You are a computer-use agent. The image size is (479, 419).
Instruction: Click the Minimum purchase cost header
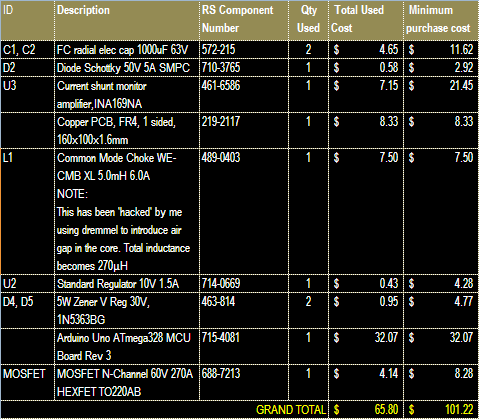441,20
